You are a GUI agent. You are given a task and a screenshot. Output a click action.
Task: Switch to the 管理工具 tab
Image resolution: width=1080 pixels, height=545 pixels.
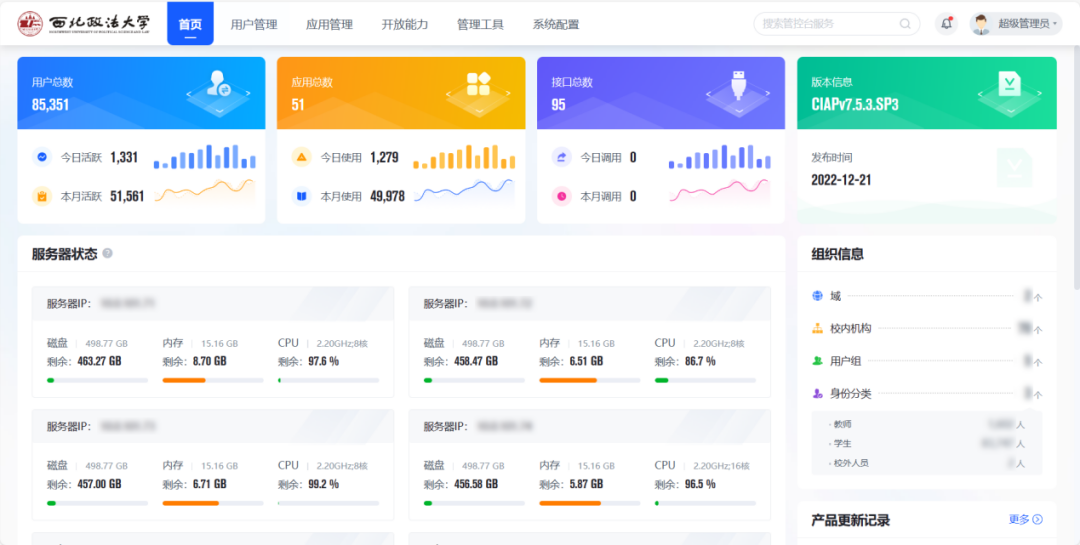[480, 24]
